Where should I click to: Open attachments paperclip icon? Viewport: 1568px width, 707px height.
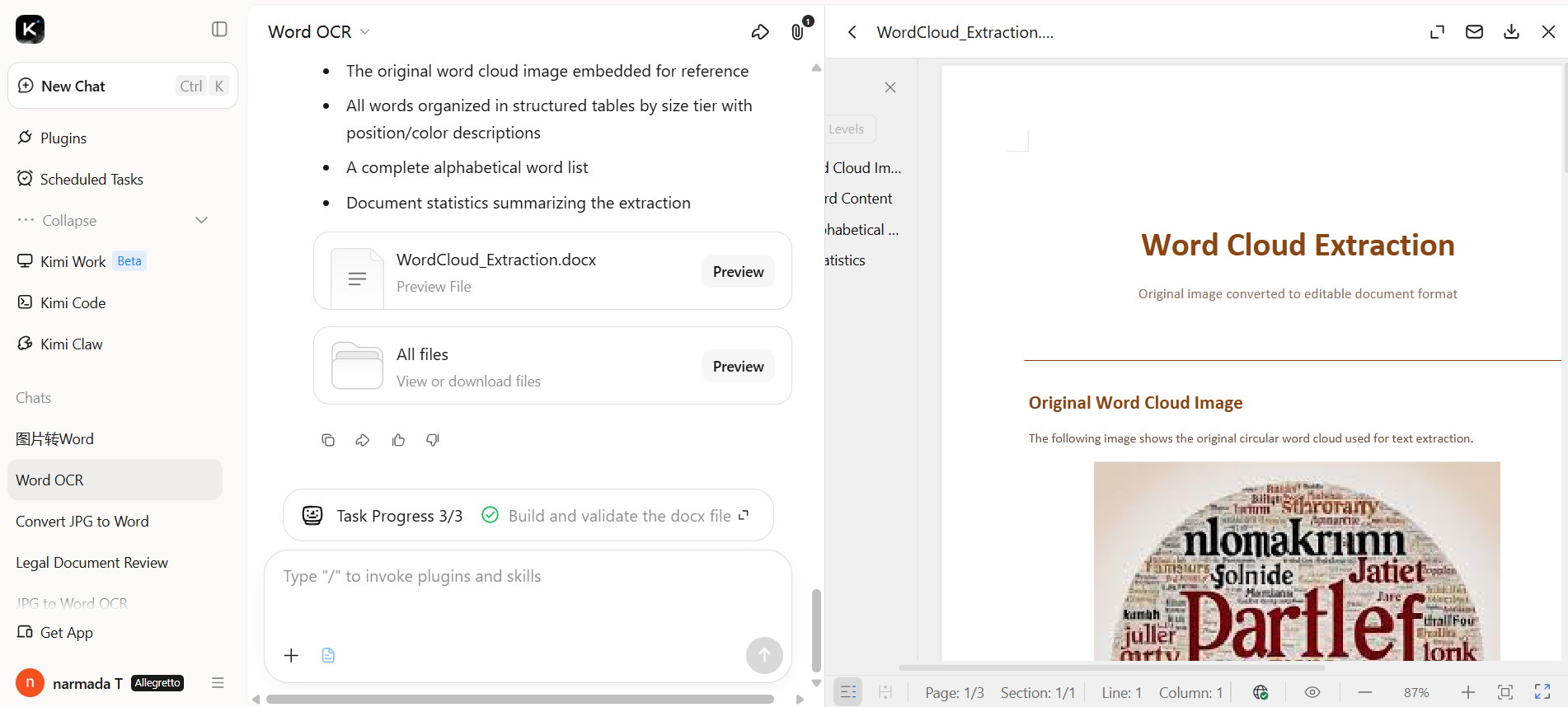pyautogui.click(x=797, y=32)
